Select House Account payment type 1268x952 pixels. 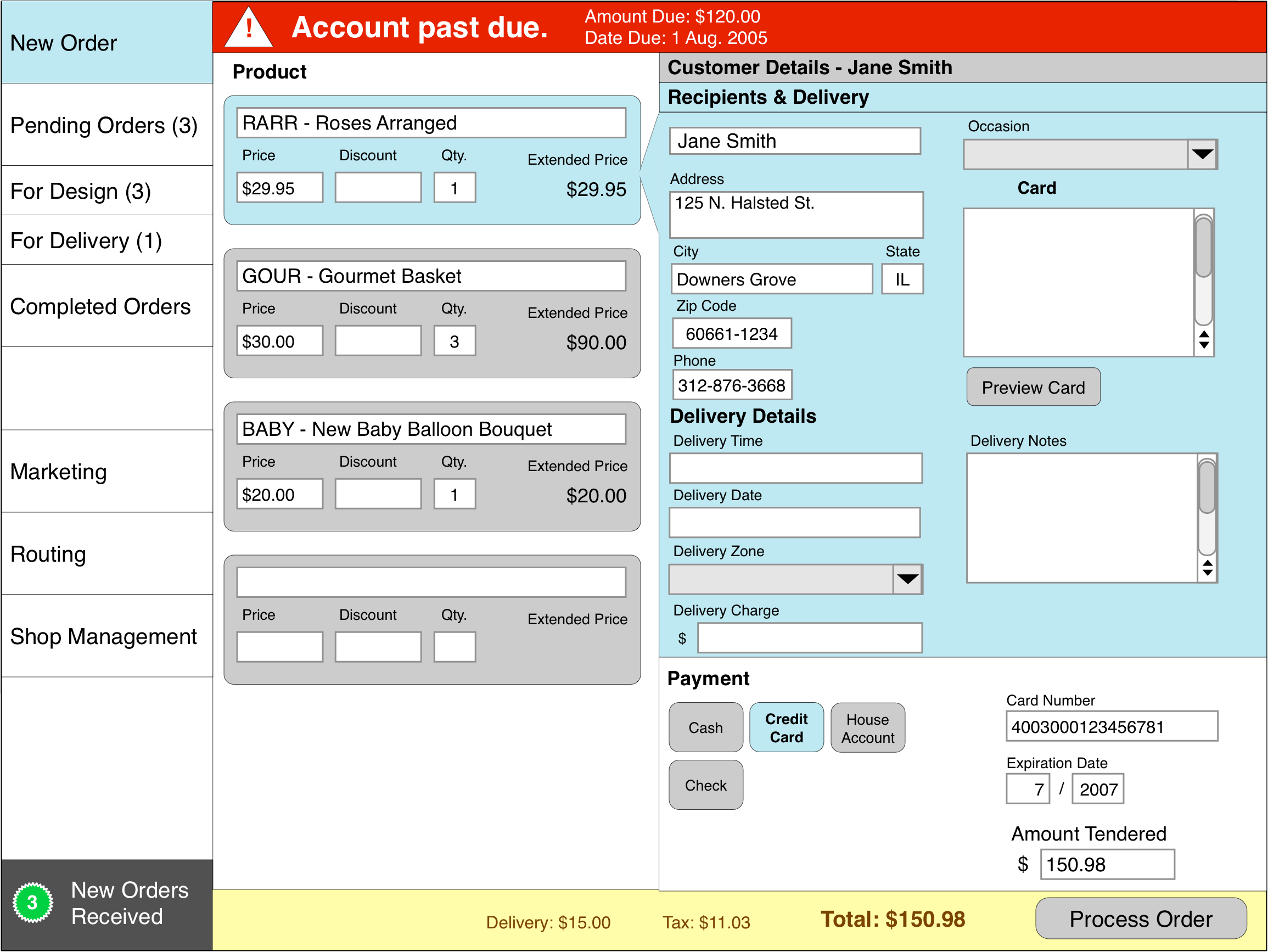[x=867, y=727]
